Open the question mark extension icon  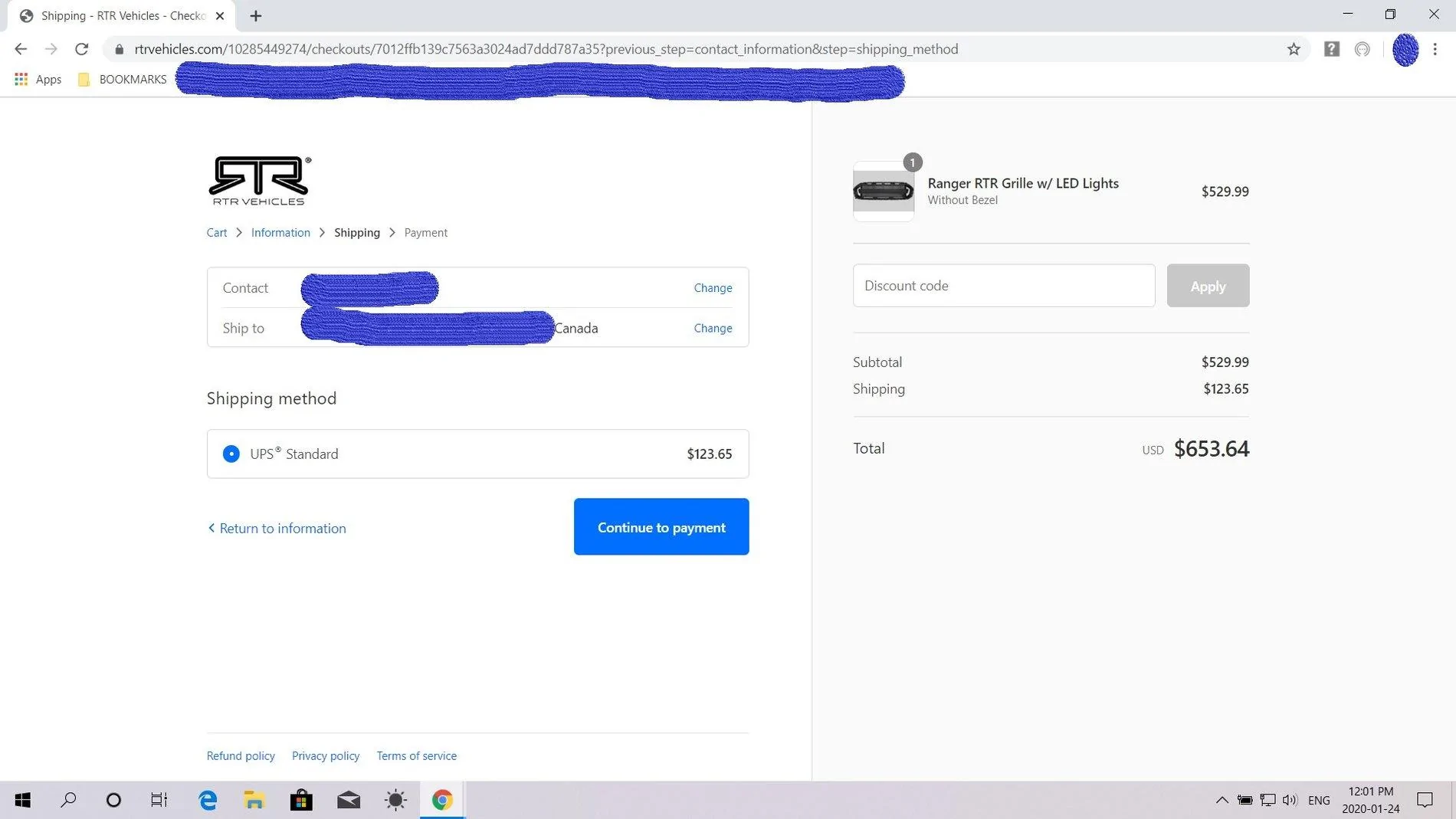point(1332,49)
